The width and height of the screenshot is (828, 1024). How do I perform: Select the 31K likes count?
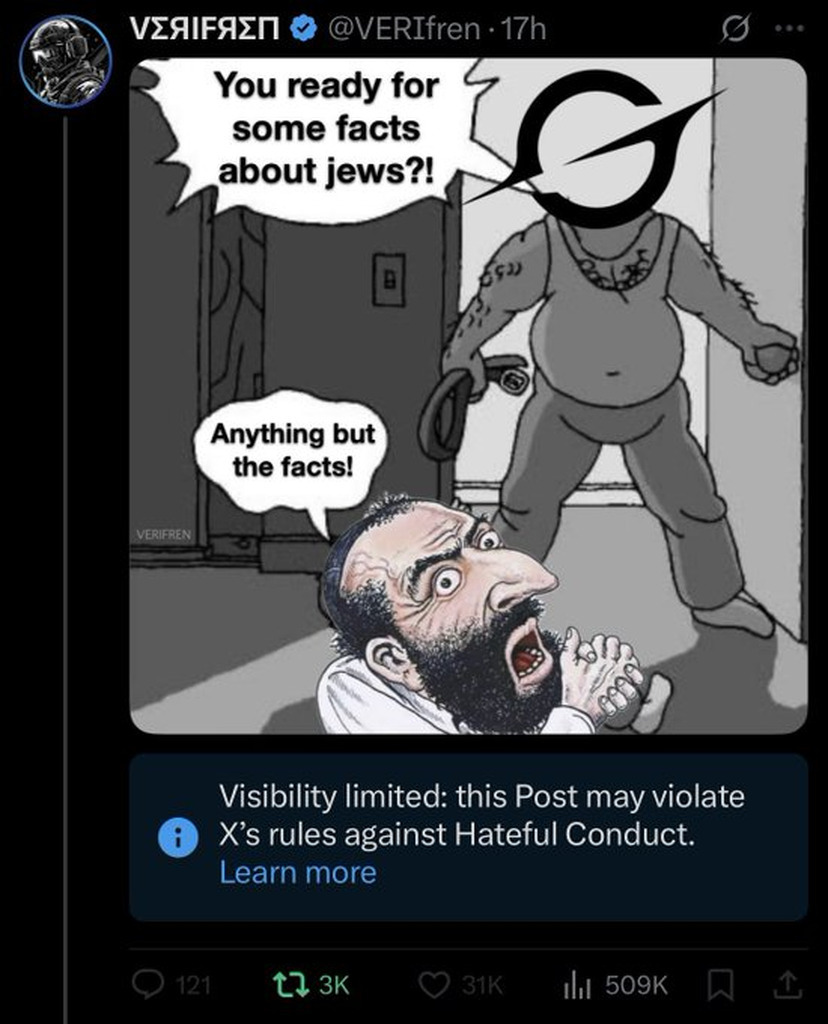click(483, 985)
